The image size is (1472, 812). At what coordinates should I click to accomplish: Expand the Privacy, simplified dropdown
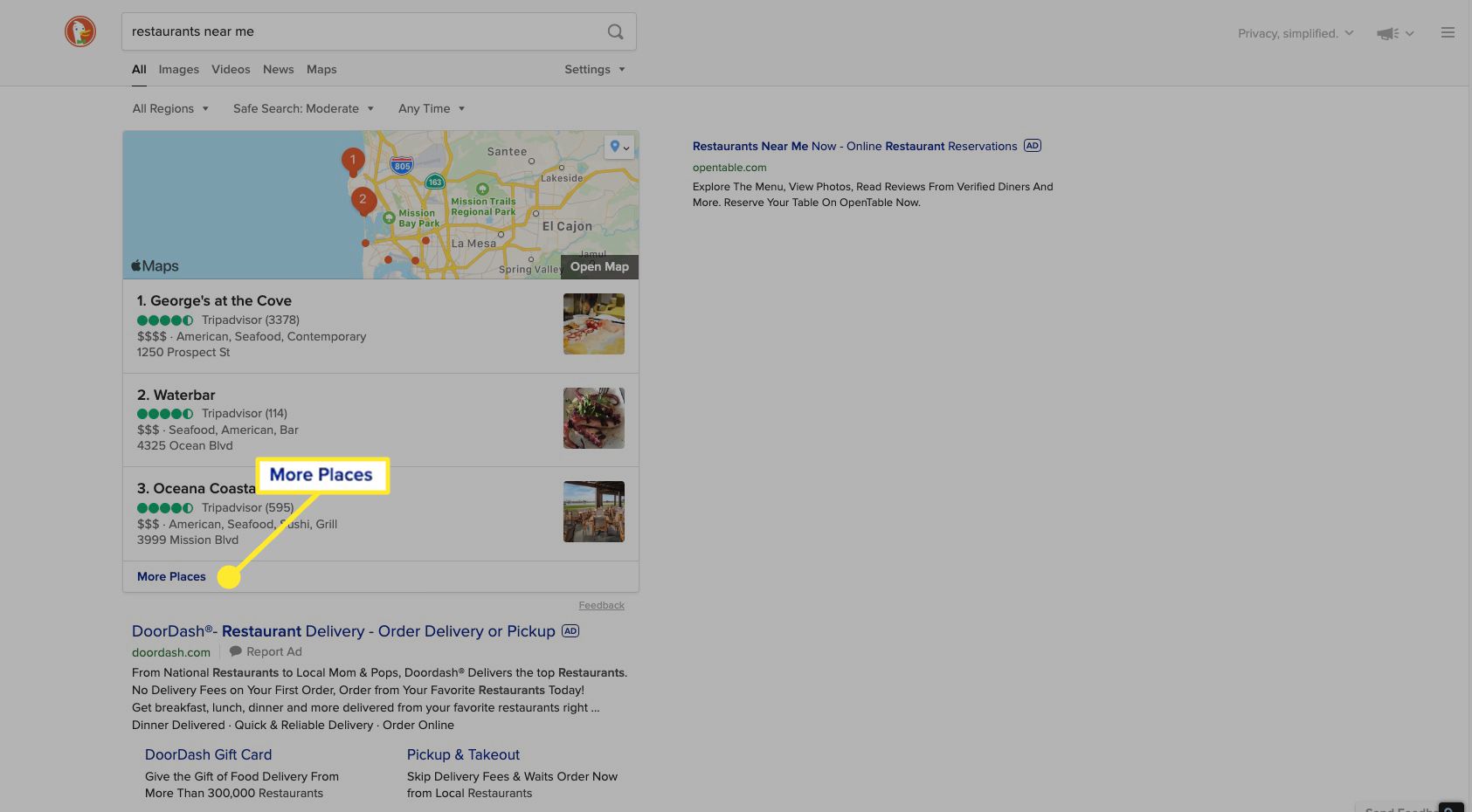(1296, 33)
